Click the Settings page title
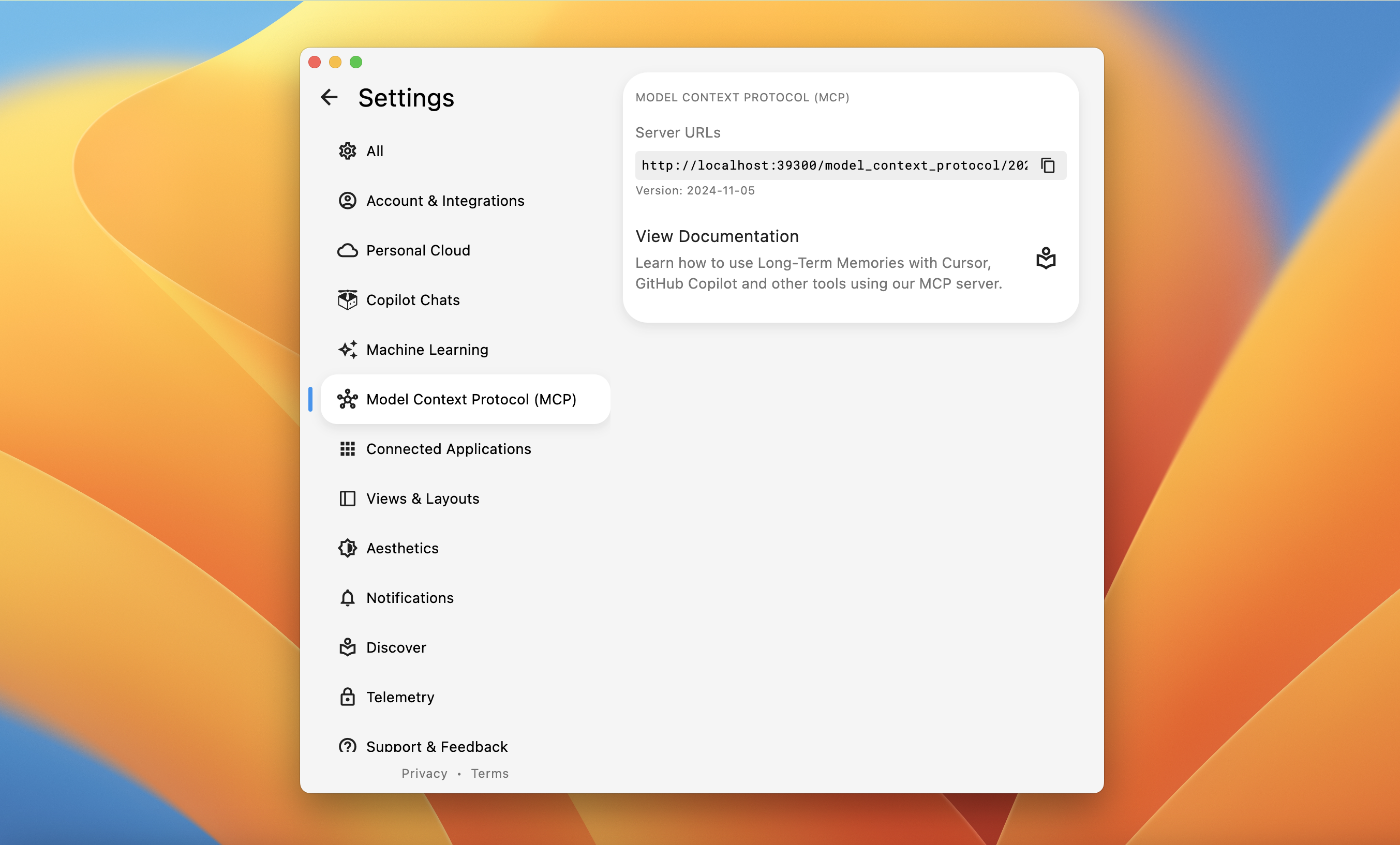The image size is (1400, 845). tap(406, 98)
